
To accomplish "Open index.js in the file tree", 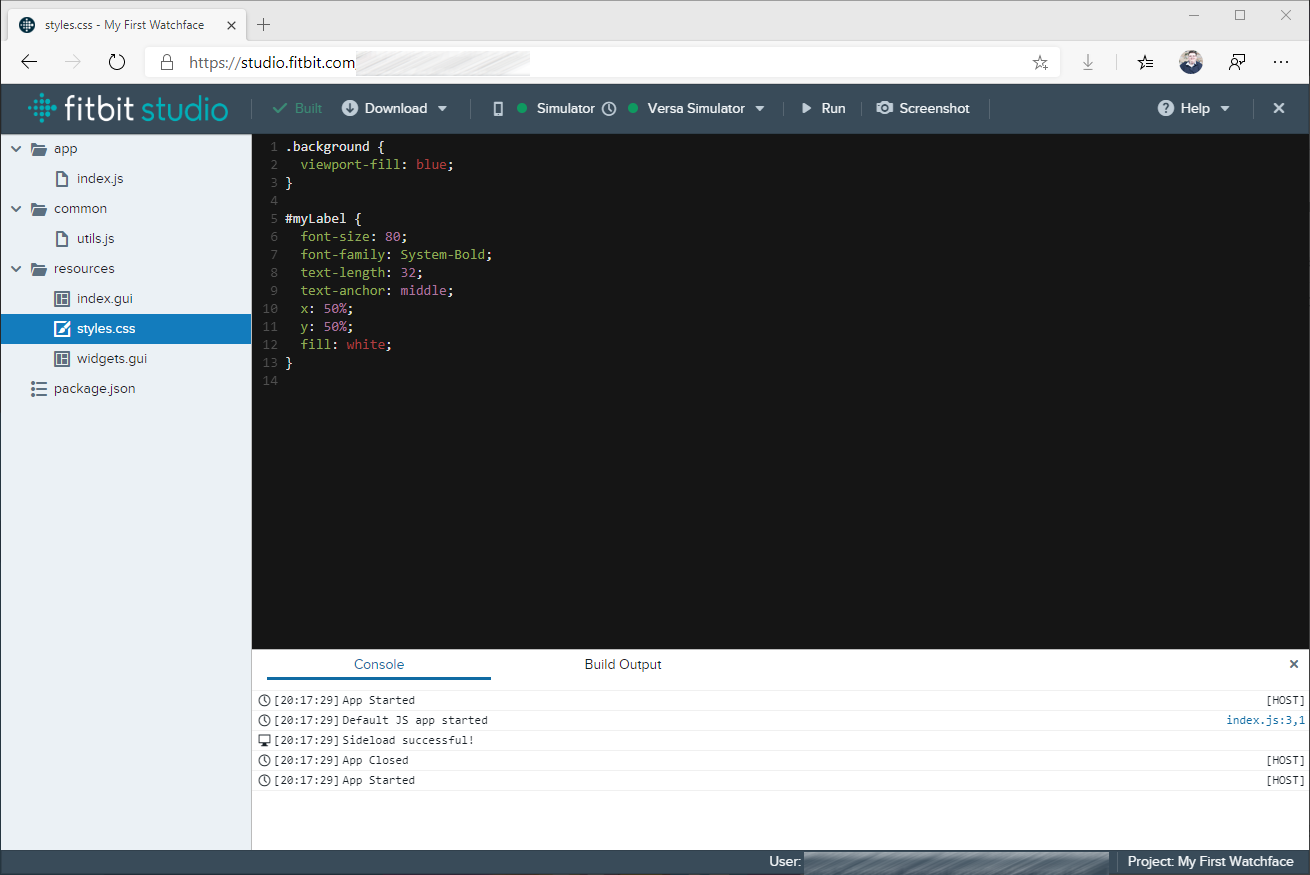I will click(100, 179).
